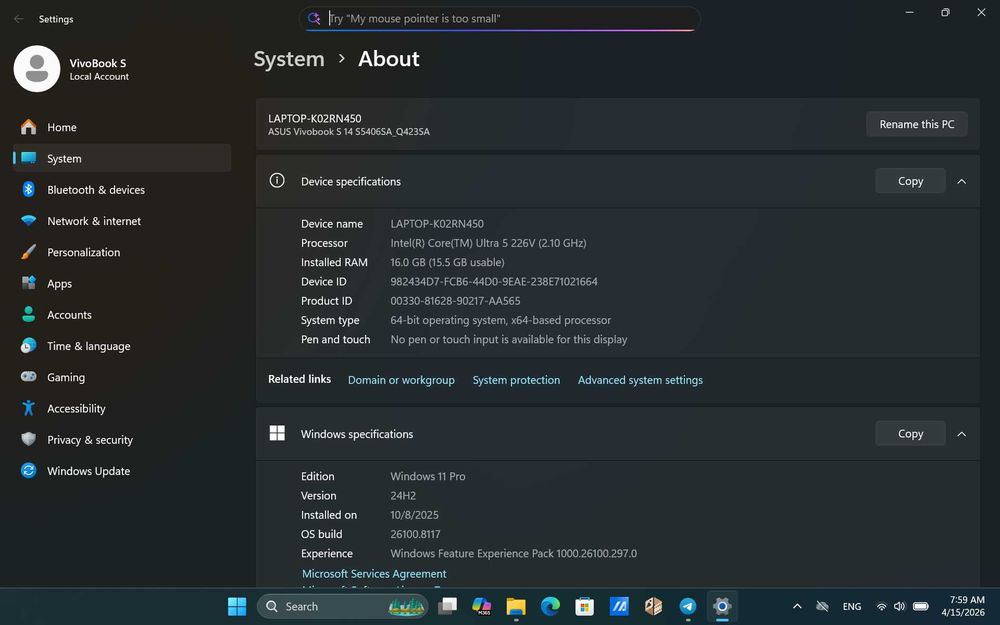Click the VivoBook S account avatar
1000x625 pixels.
pyautogui.click(x=37, y=68)
